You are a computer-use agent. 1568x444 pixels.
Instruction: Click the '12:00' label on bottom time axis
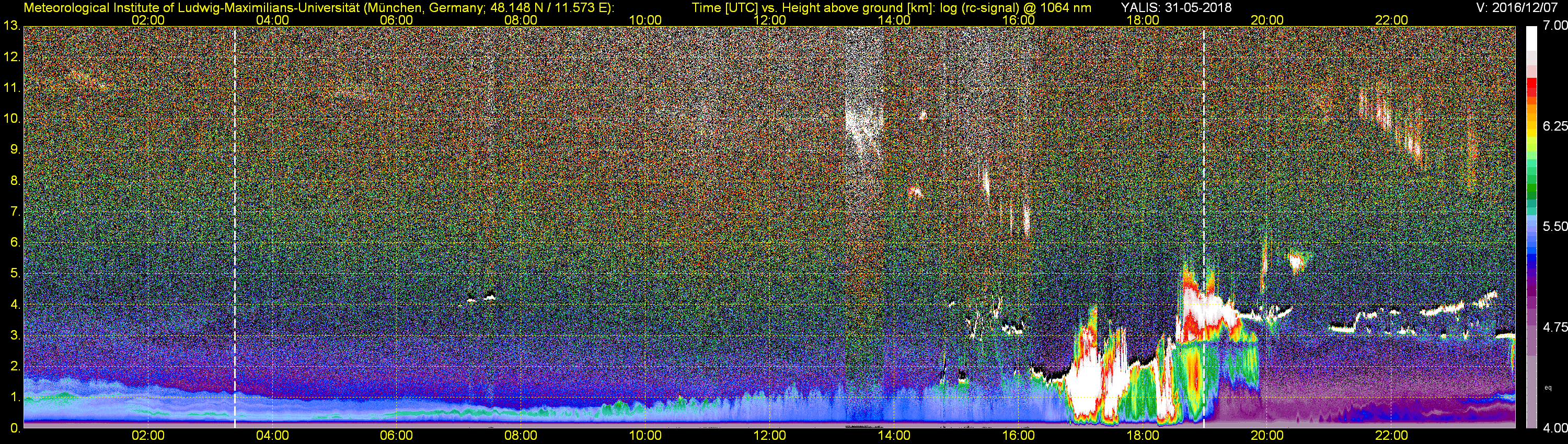click(x=769, y=436)
